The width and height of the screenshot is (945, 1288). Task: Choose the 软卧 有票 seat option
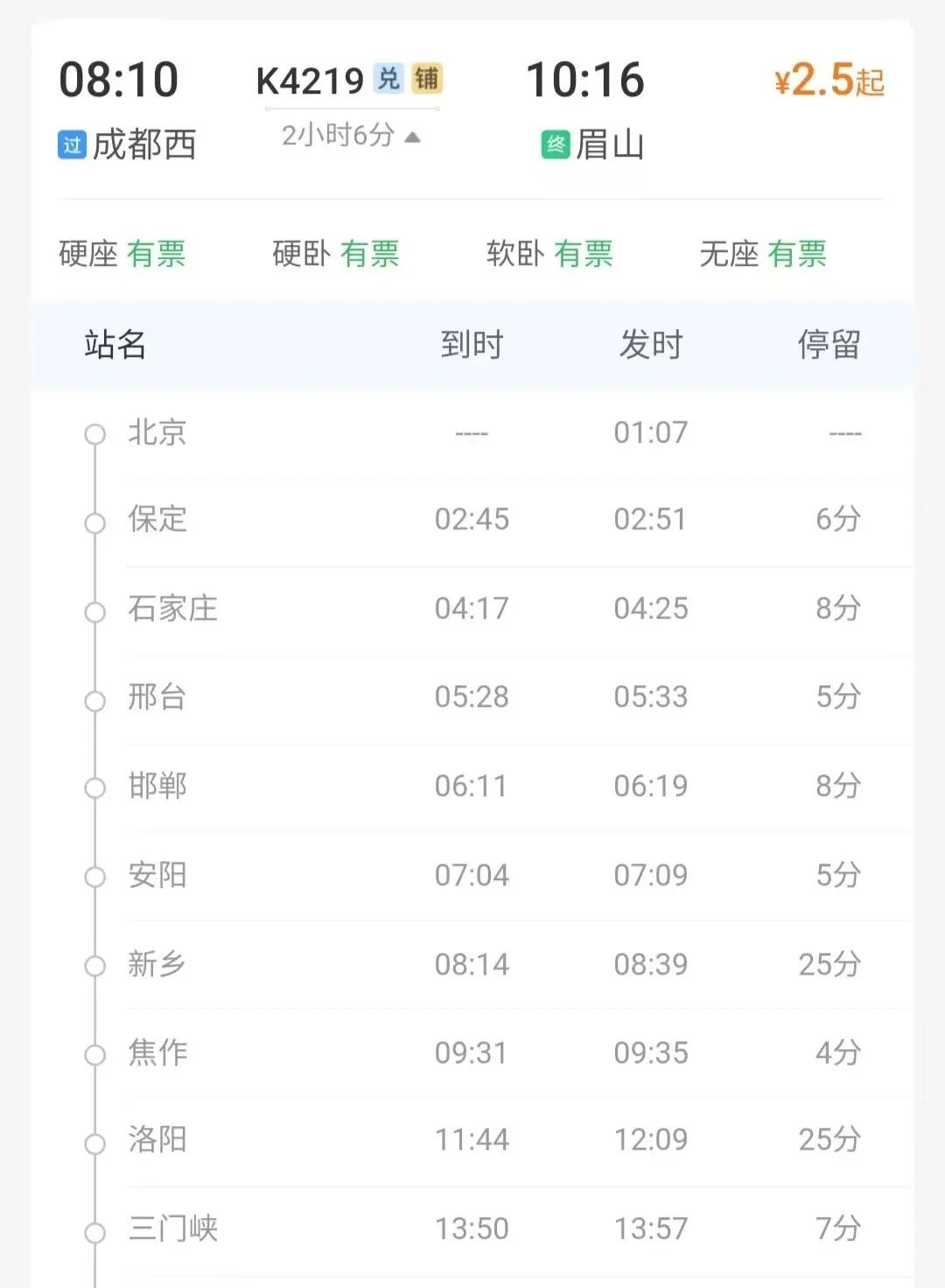(x=549, y=254)
